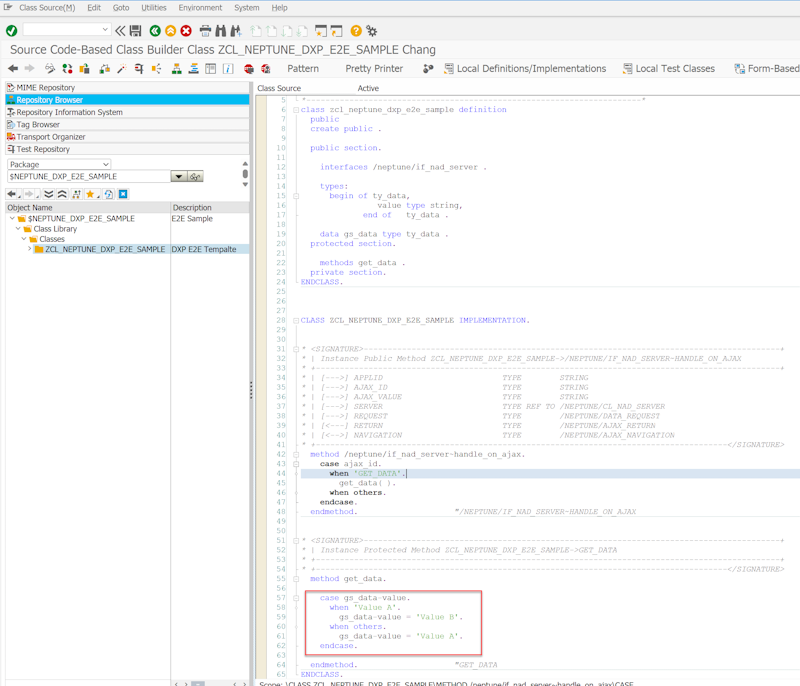Click the black back arrow in application toolbar
Image resolution: width=800 pixels, height=686 pixels.
[x=13, y=68]
